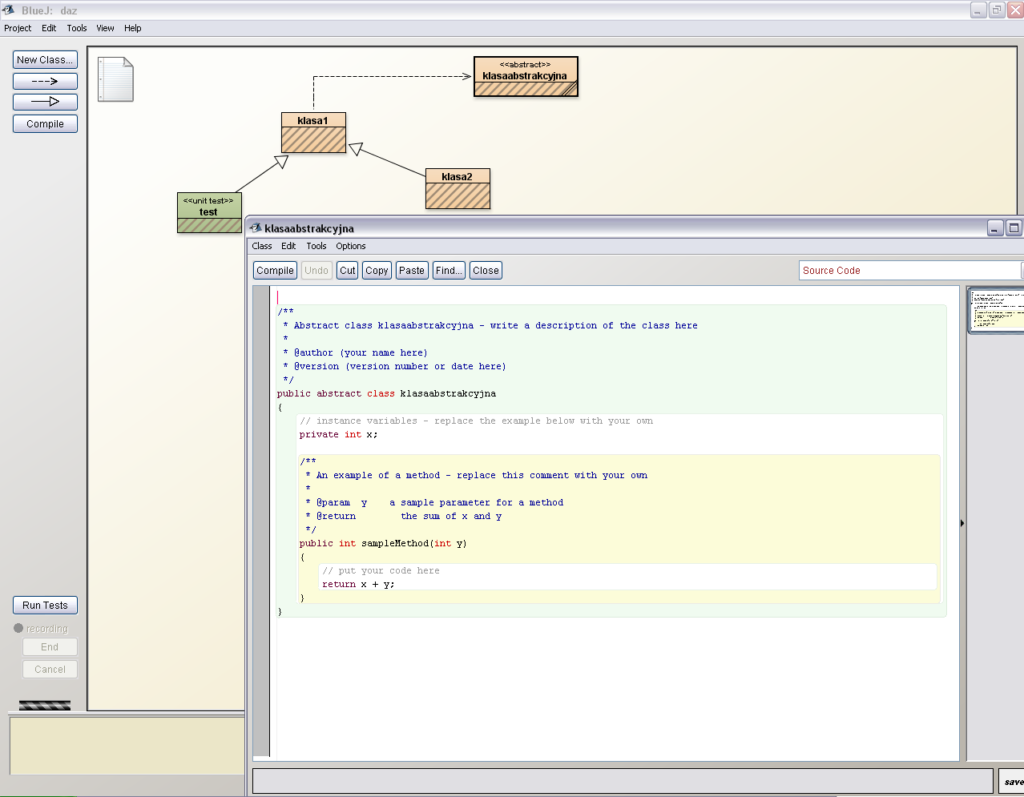This screenshot has width=1024, height=797.
Task: Select the dashed uses-arrow tool
Action: [x=45, y=81]
